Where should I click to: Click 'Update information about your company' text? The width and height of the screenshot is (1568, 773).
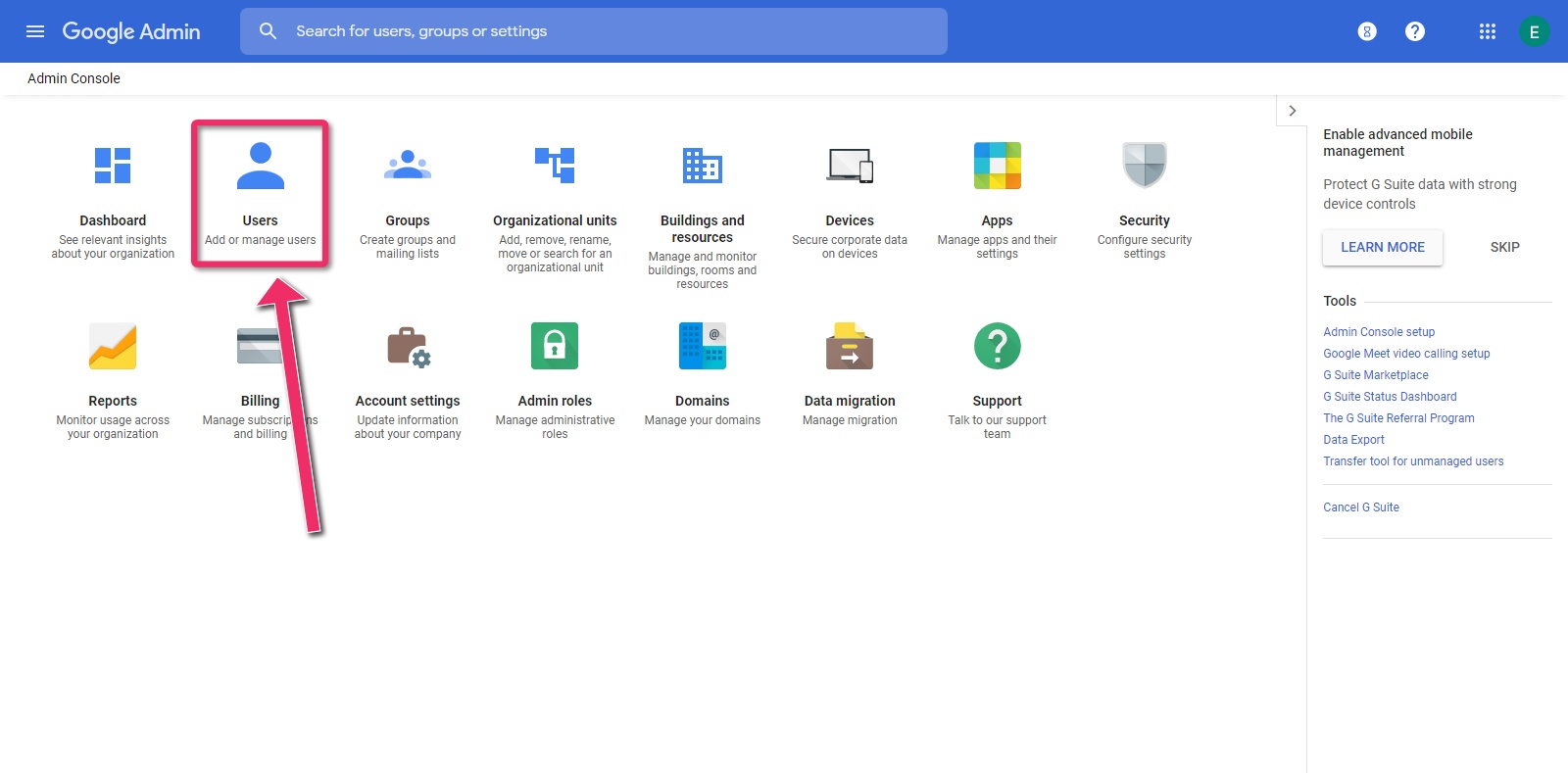point(408,427)
